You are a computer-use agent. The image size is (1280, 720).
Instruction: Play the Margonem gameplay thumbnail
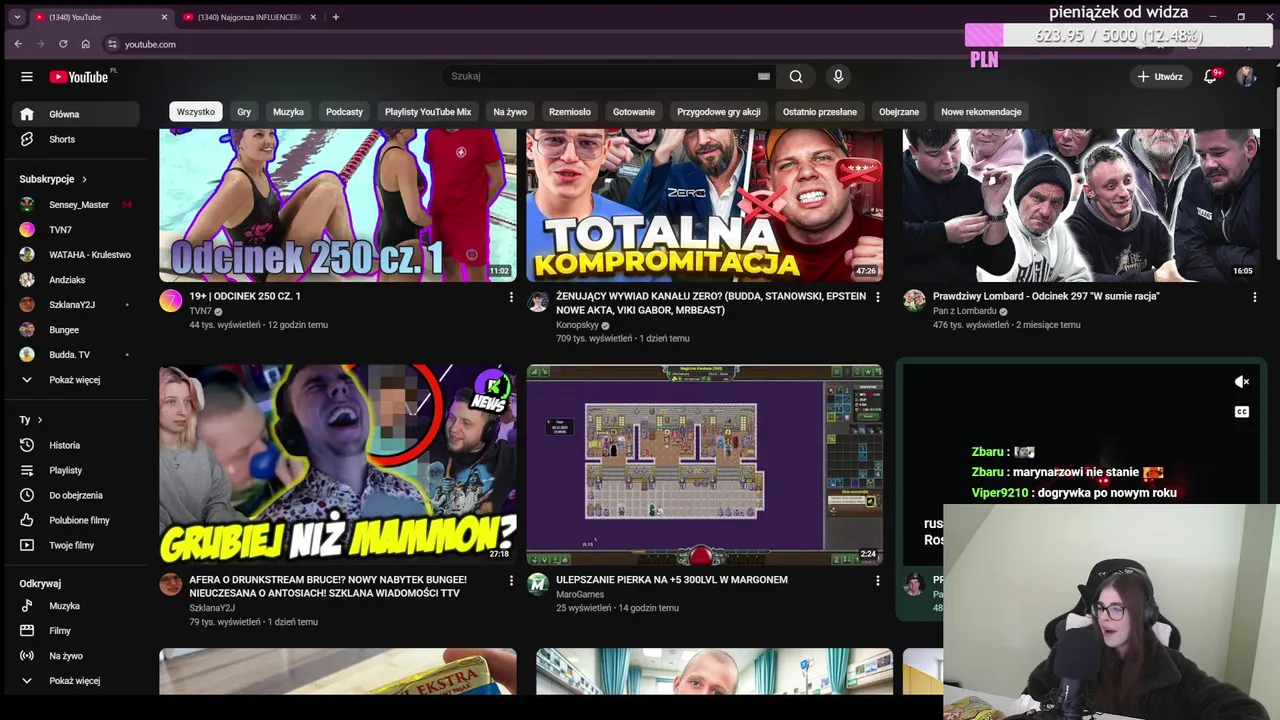[705, 465]
